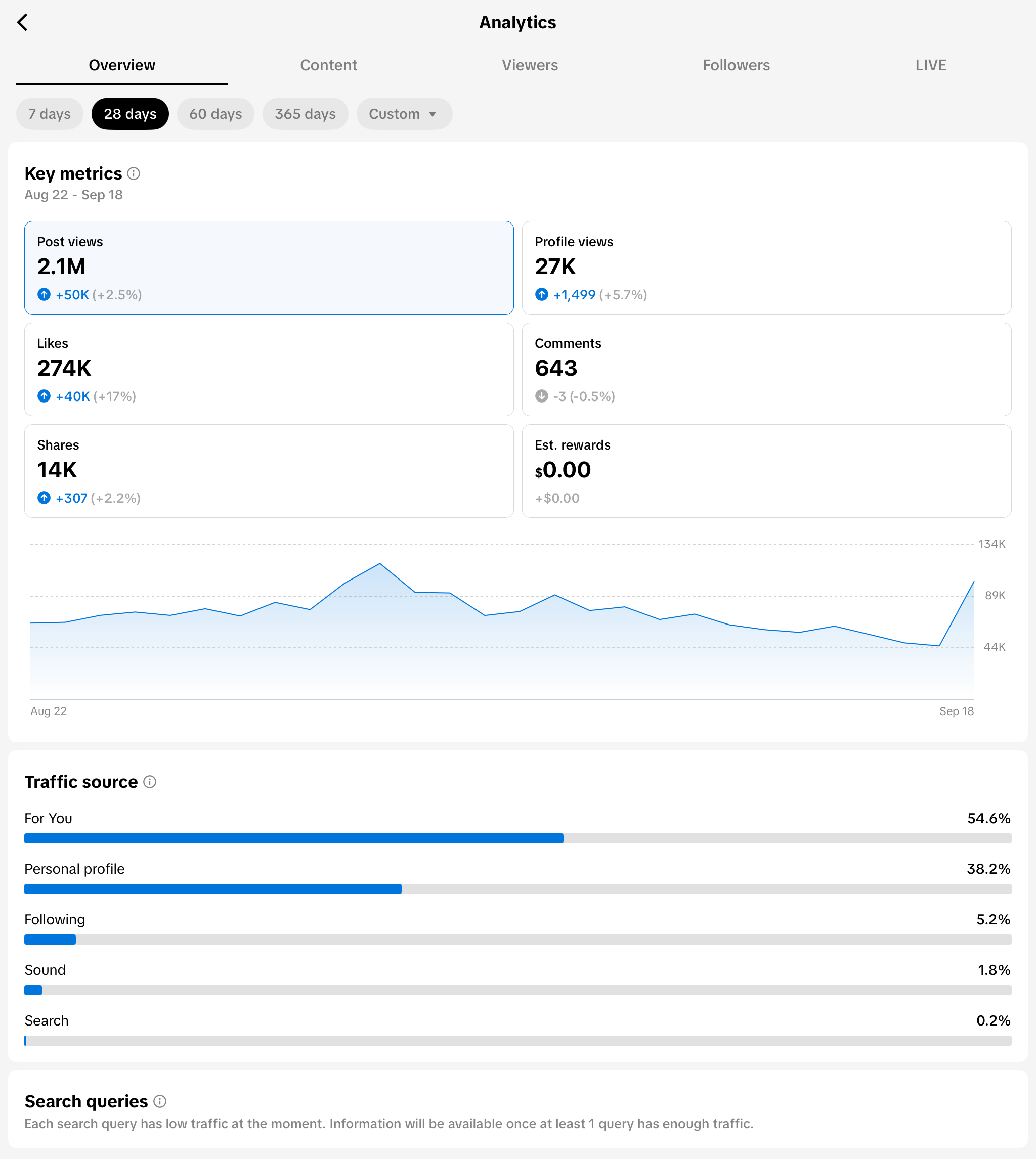The image size is (1036, 1159).
Task: Open the LIVE analytics tab
Action: [x=930, y=65]
